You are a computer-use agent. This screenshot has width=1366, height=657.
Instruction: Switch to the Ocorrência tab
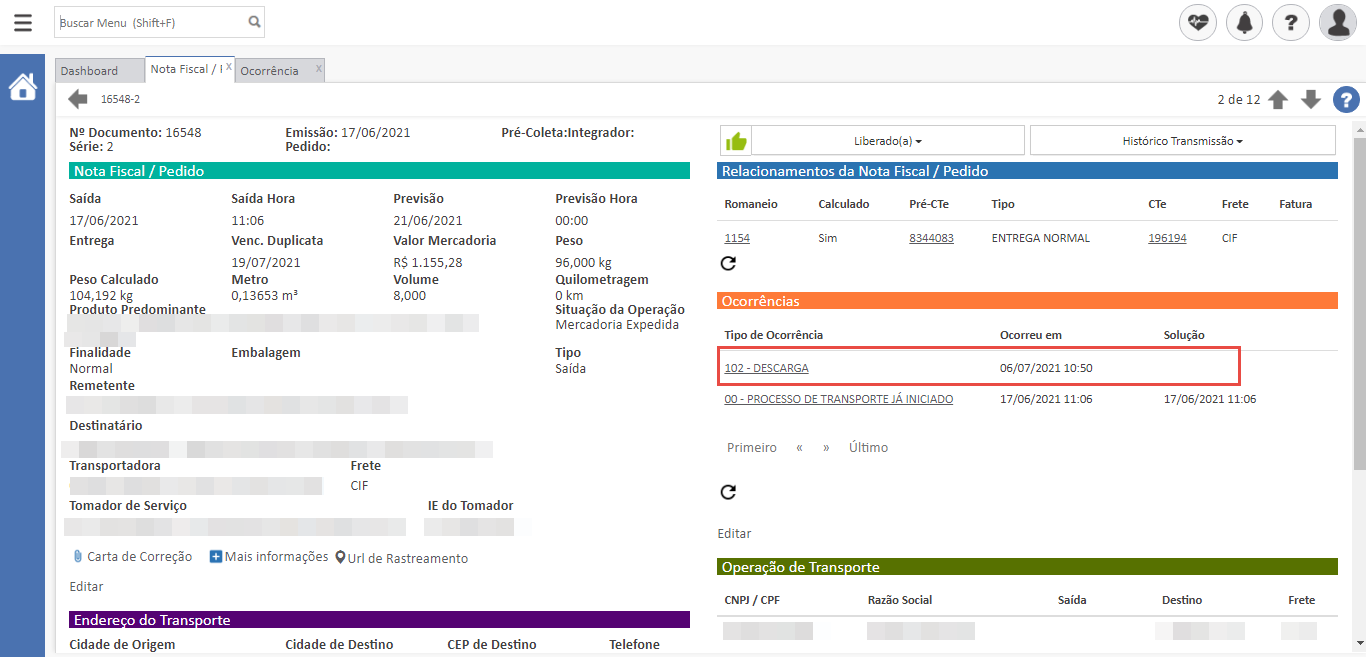269,71
